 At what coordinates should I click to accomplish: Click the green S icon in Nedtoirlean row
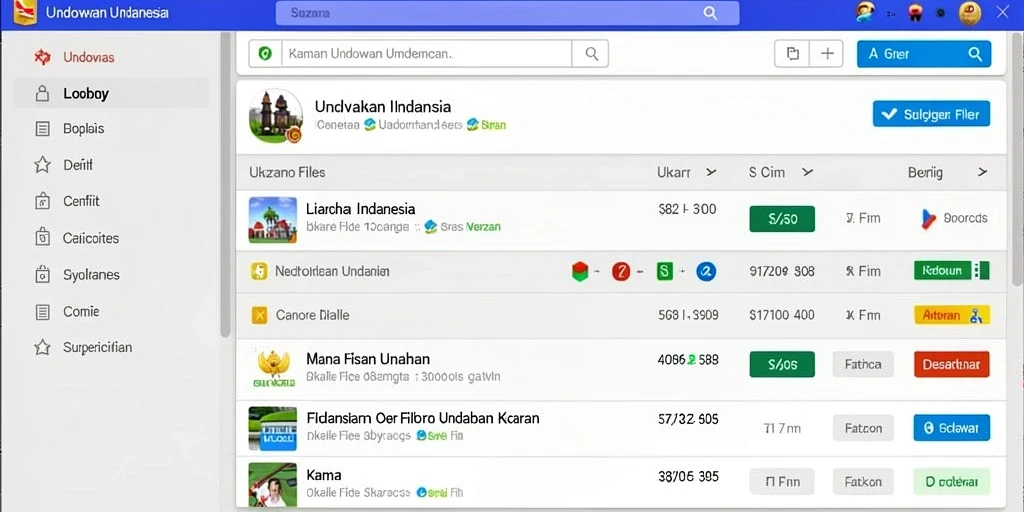pyautogui.click(x=664, y=271)
